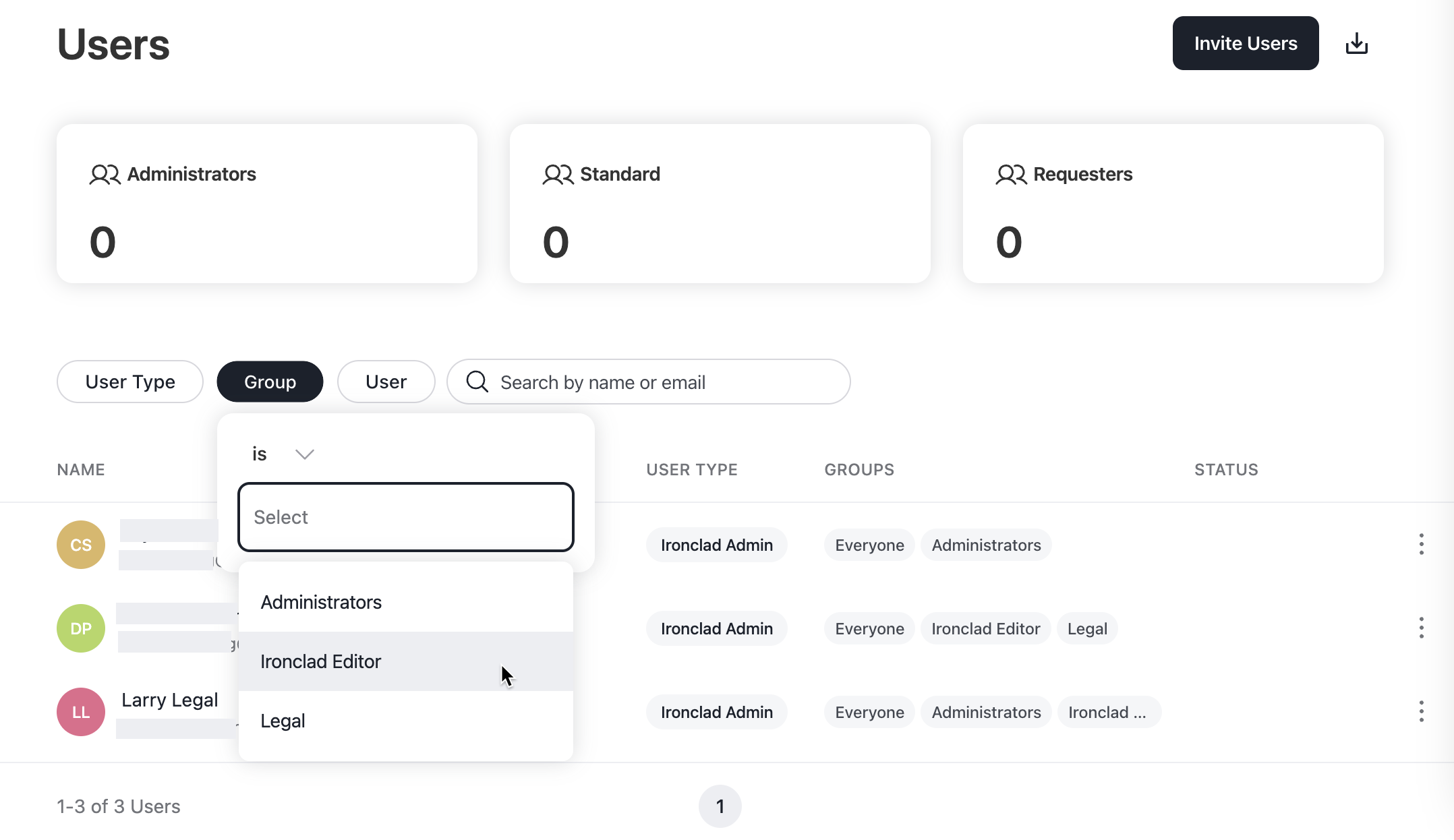
Task: Click Ironclad Admin badge in DP row
Action: (717, 628)
